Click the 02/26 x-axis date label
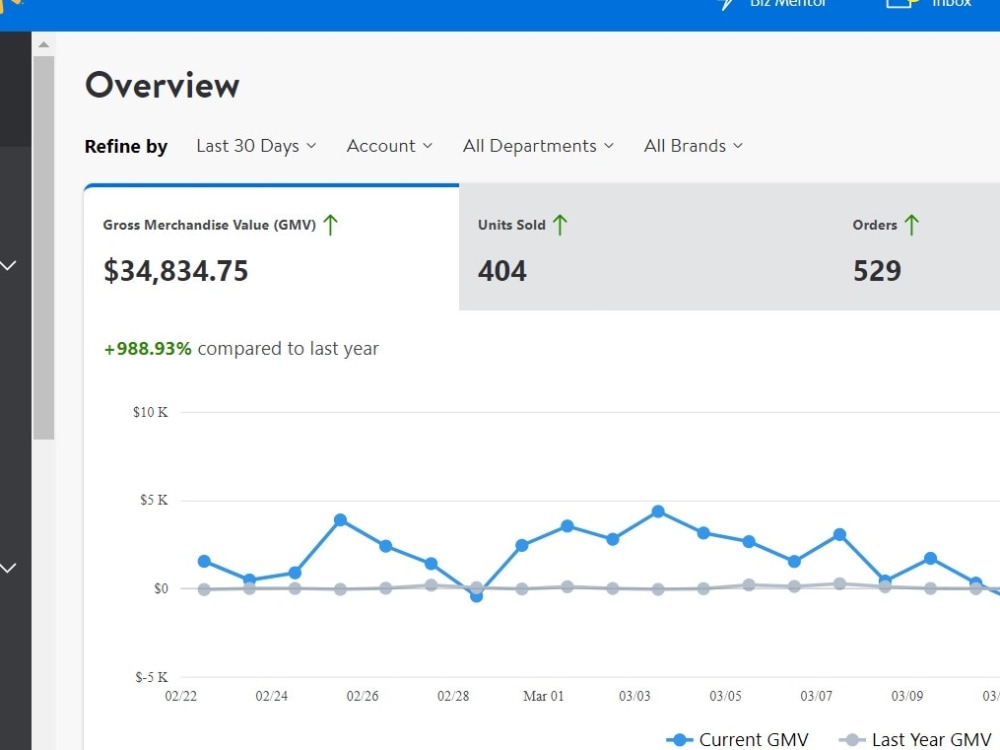 (x=362, y=696)
